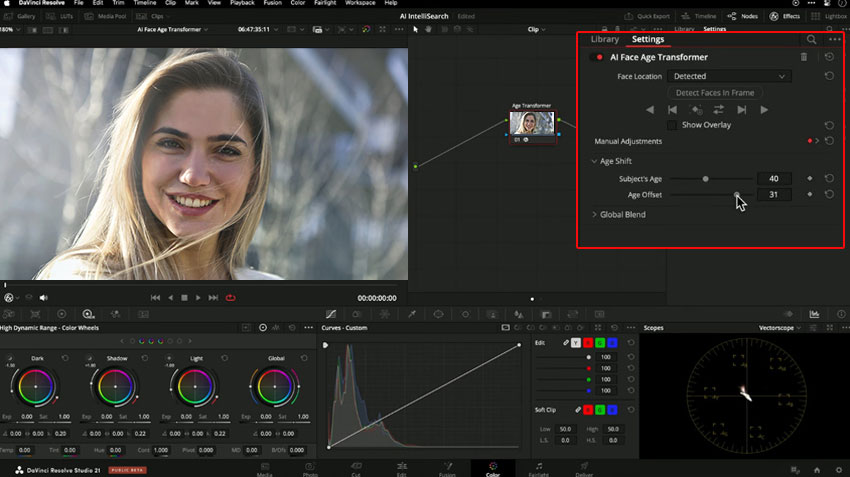Toggle the green curve channel in Edit
The height and width of the screenshot is (477, 850).
600,343
